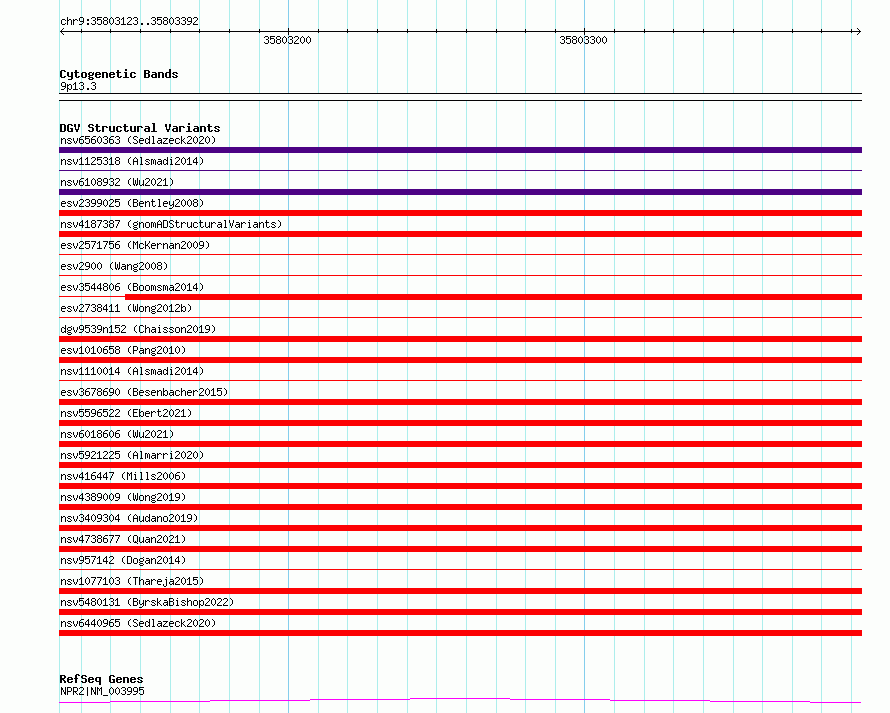Click the right scroll arrow on the ruler
The image size is (890, 713).
[x=858, y=32]
